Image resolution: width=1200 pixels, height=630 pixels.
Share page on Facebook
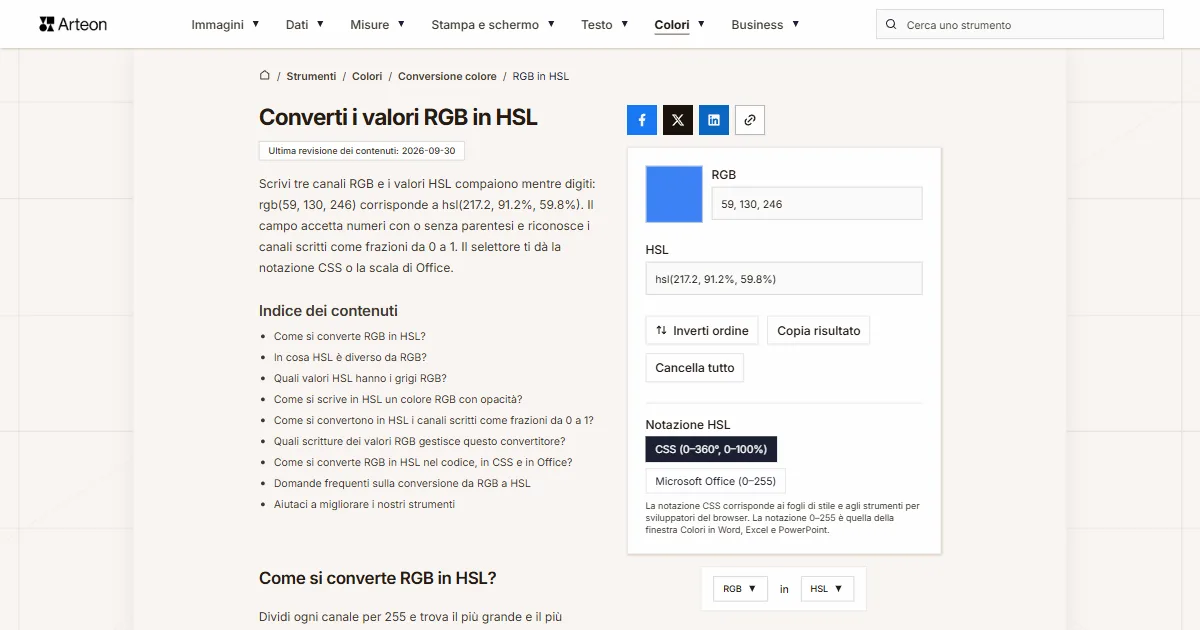point(642,120)
